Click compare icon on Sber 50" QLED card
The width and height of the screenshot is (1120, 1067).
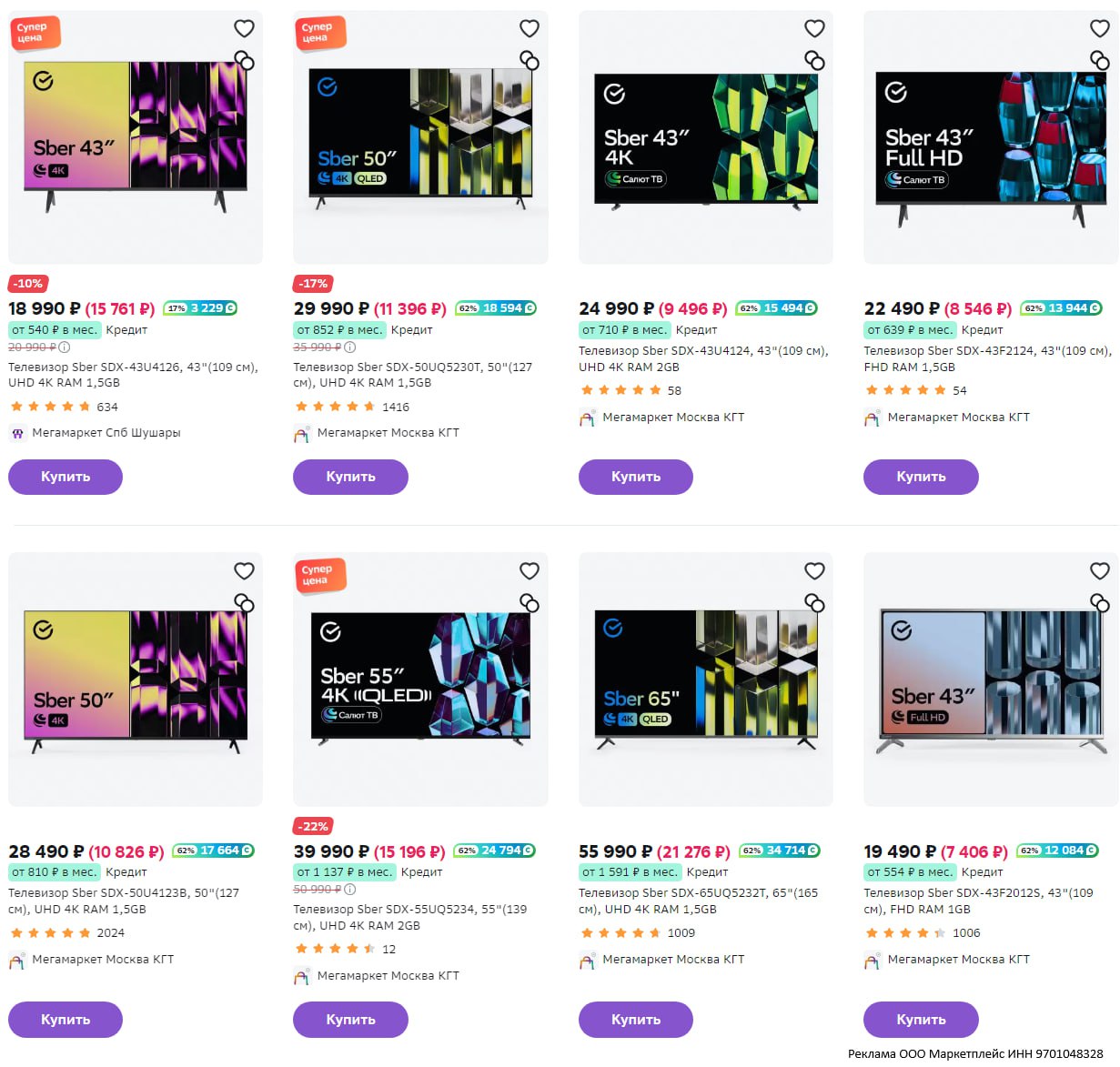click(x=530, y=61)
